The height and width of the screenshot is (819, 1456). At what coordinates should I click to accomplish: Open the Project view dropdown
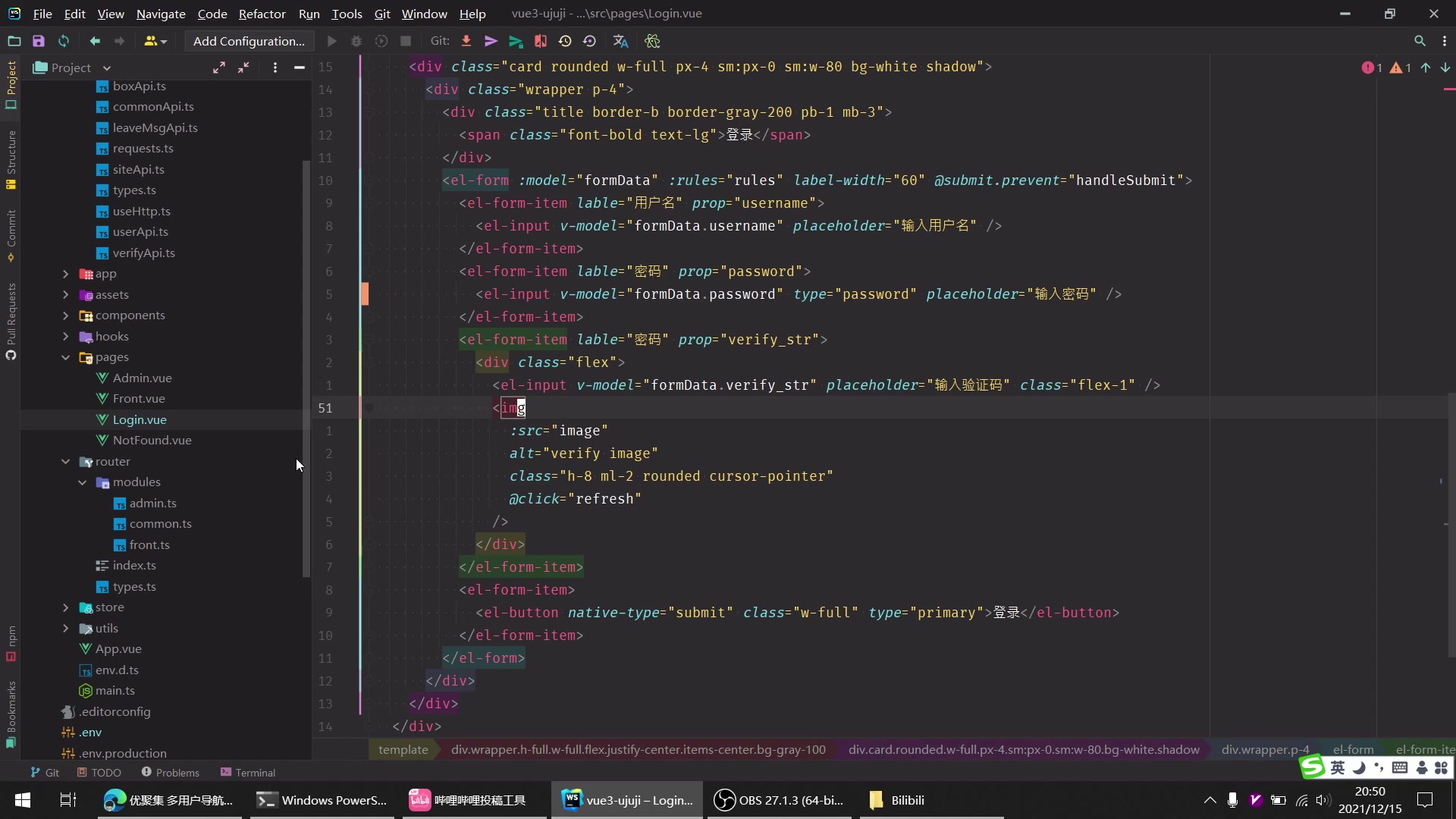(x=107, y=67)
